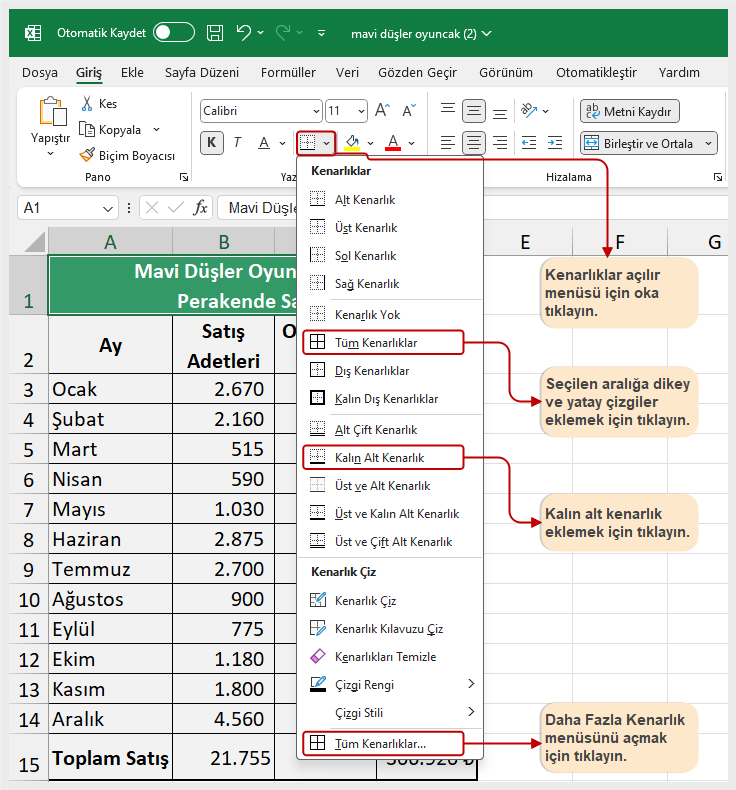This screenshot has width=736, height=790.
Task: Open Pano group dialog launcher
Action: click(184, 177)
